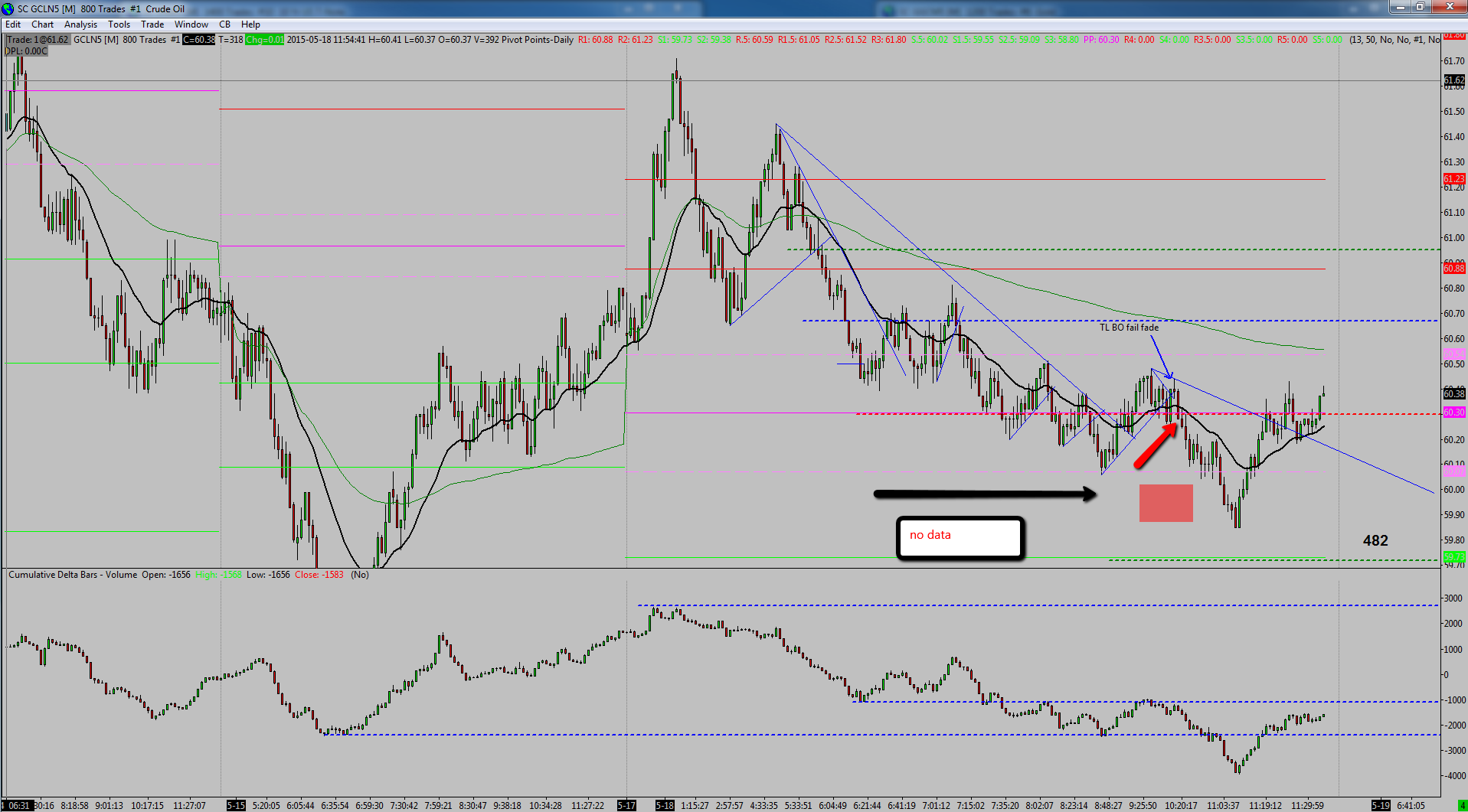Click the 'High: -1568' delta value
The height and width of the screenshot is (812, 1468).
[219, 575]
